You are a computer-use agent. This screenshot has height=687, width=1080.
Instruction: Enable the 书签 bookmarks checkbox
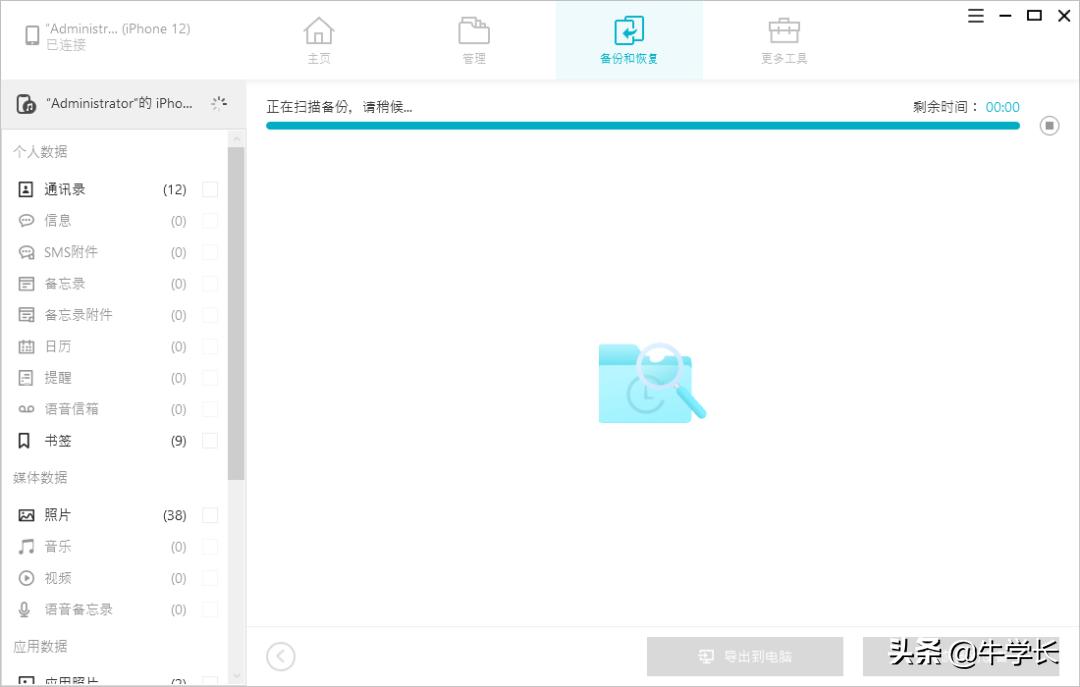[x=210, y=440]
